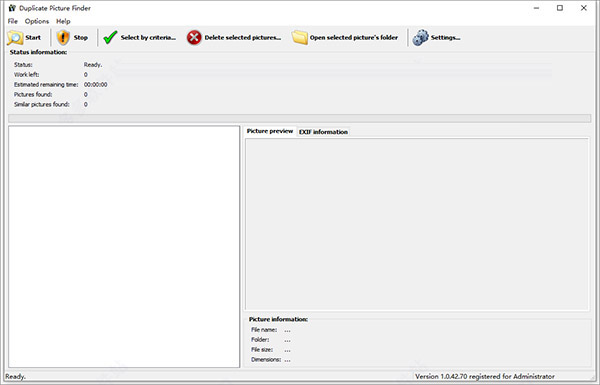This screenshot has width=600, height=385.
Task: Click the 'Status:' label
Action: (23, 65)
